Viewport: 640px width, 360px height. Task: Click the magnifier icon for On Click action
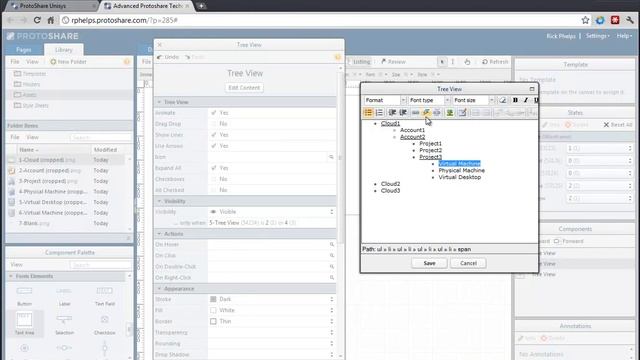[x=332, y=256]
